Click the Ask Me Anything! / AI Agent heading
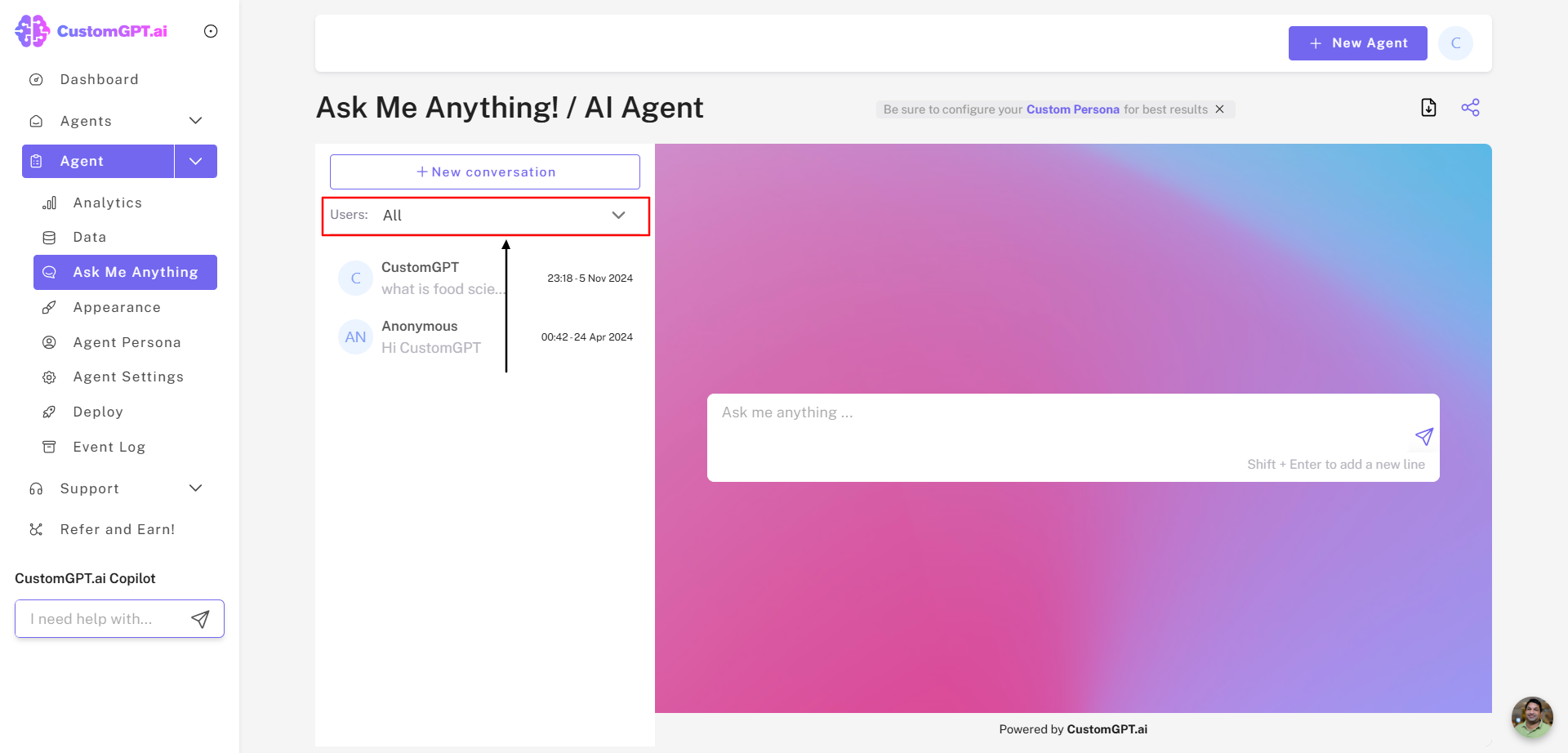 click(510, 108)
